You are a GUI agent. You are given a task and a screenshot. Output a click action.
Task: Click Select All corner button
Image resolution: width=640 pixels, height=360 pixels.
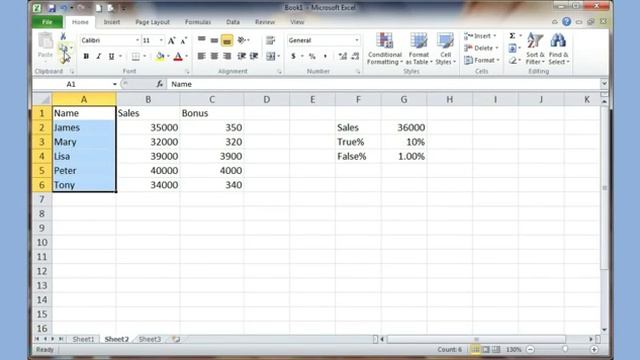[x=42, y=99]
